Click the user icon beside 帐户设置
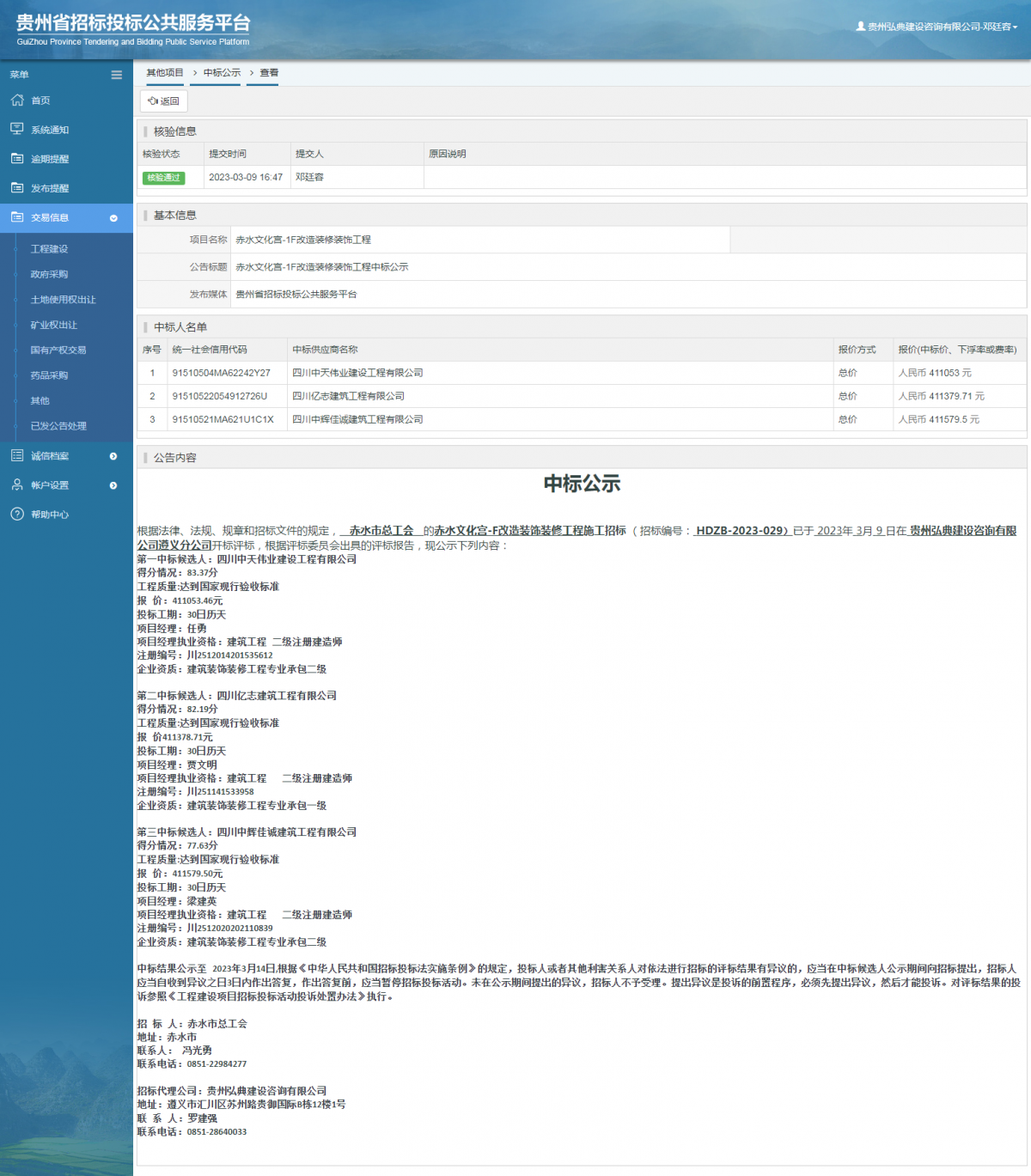Screen dimensions: 1031x1176 17,484
